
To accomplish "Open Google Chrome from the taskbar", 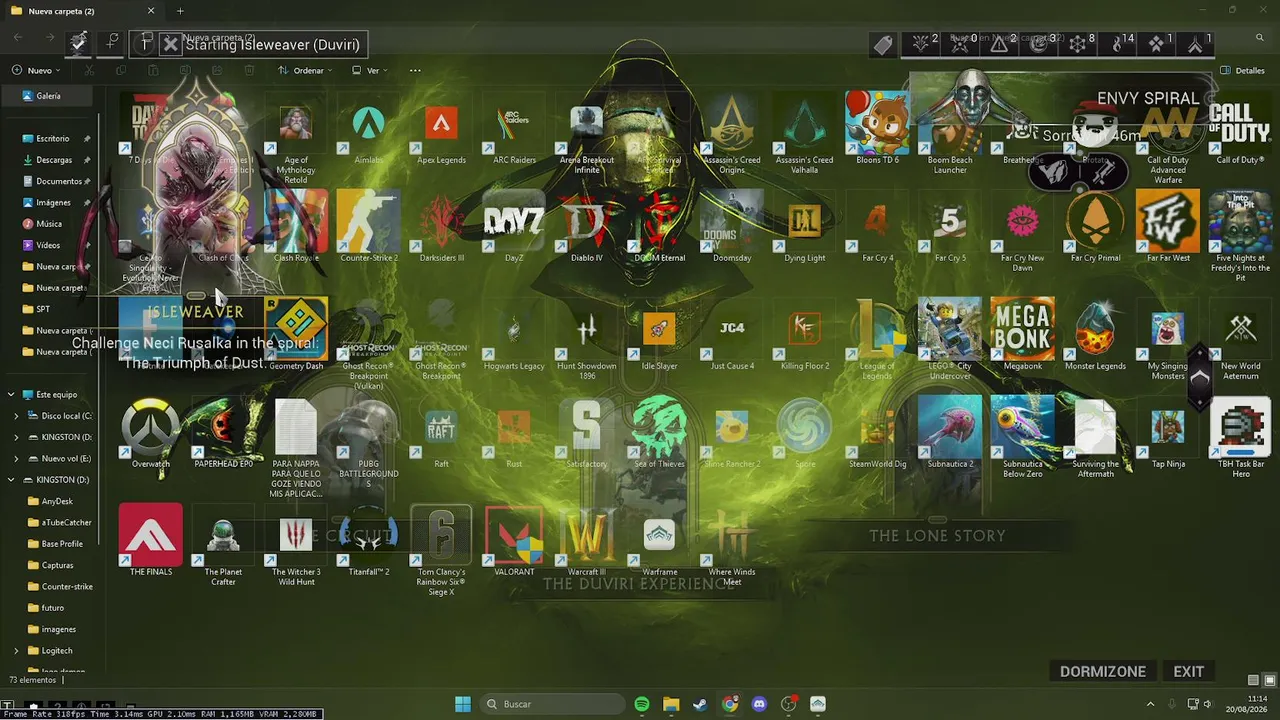I will pos(730,704).
